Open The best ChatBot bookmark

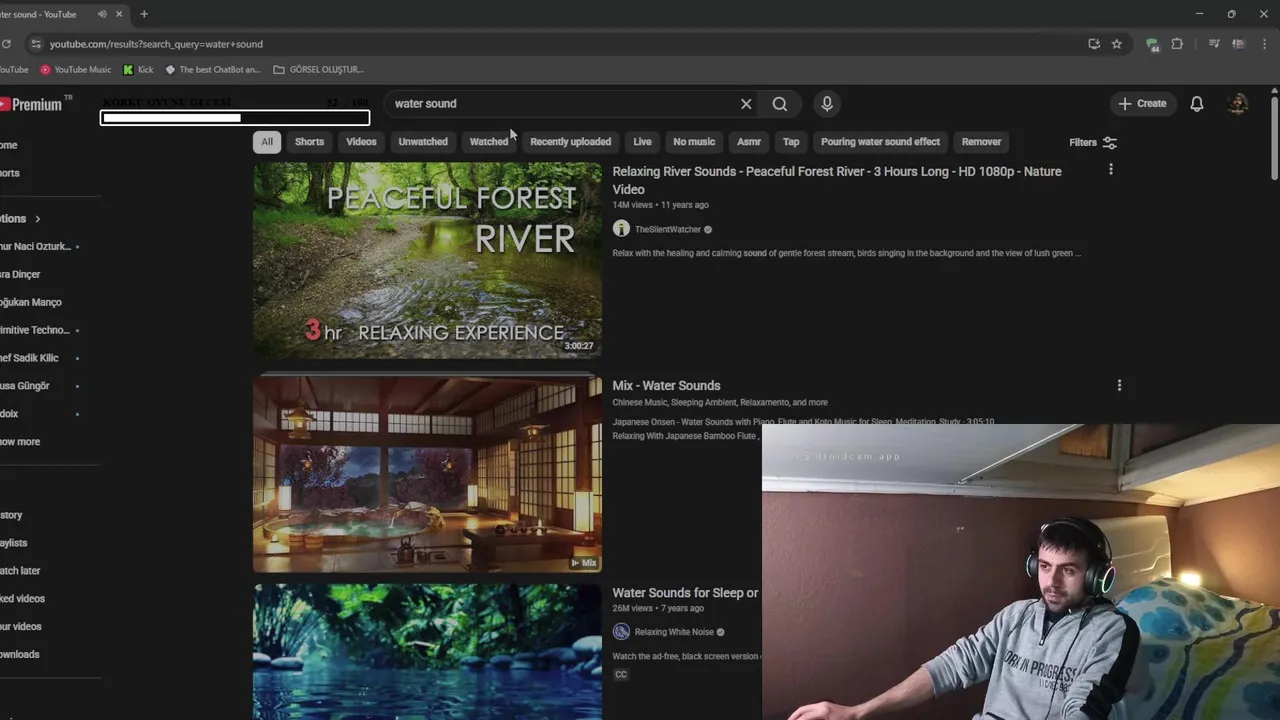212,70
